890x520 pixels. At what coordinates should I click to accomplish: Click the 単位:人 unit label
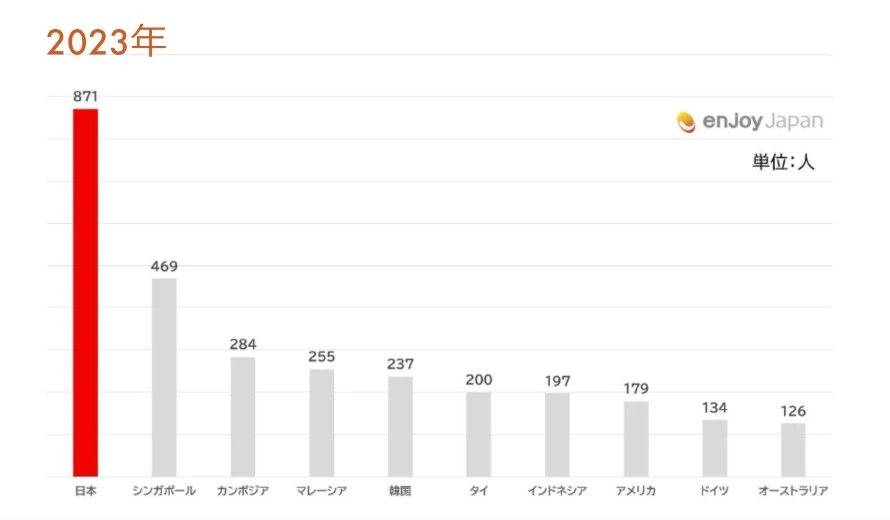point(783,162)
